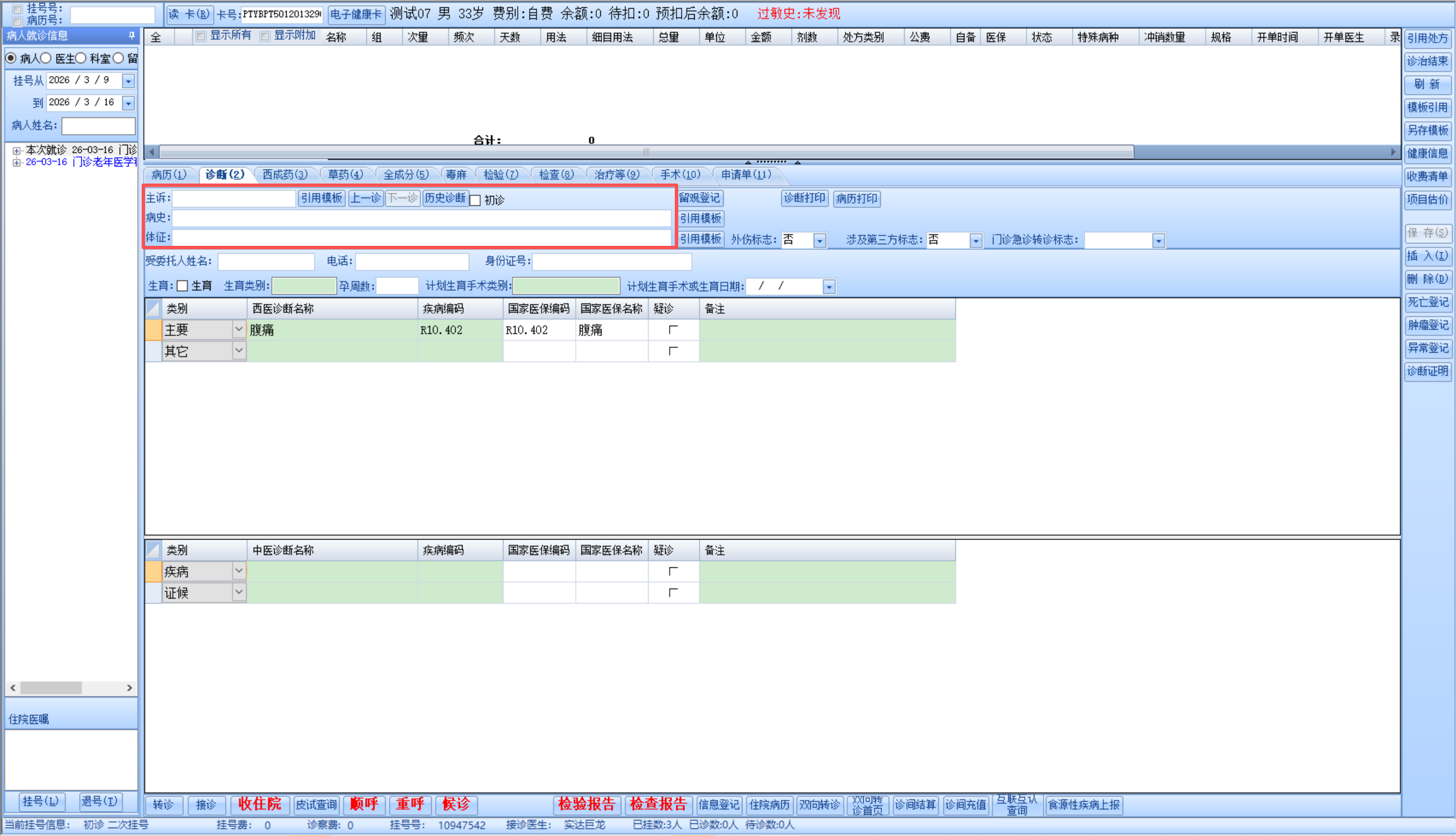
Task: Expand the 本次就诊 tree node
Action: point(17,150)
